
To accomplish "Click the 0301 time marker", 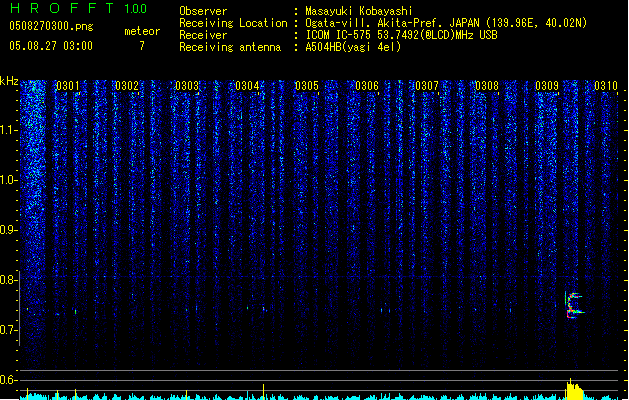I will [67, 86].
